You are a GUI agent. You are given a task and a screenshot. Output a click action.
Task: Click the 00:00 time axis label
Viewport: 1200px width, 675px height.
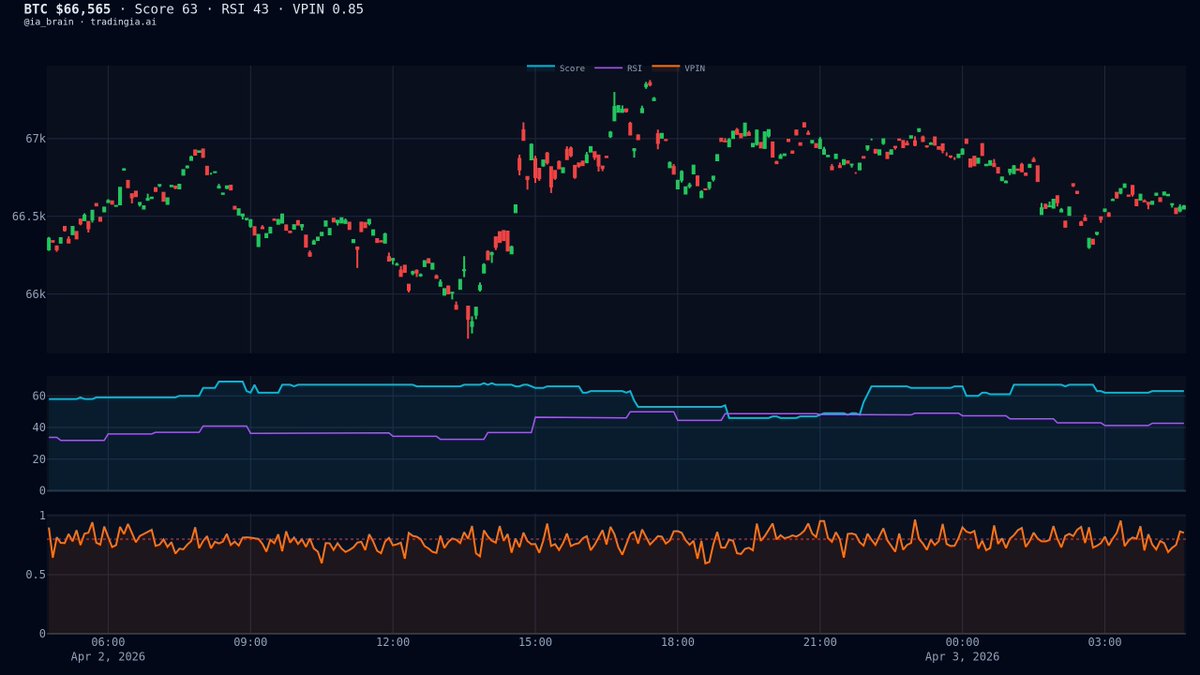[962, 642]
